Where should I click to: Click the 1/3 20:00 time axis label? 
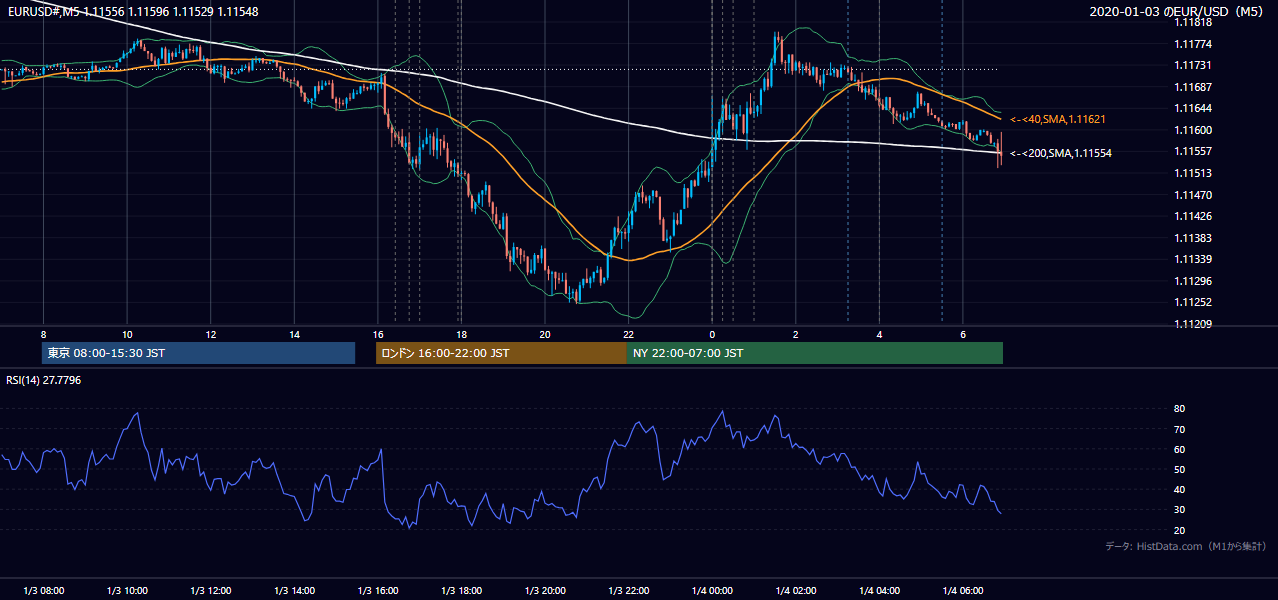click(x=544, y=590)
